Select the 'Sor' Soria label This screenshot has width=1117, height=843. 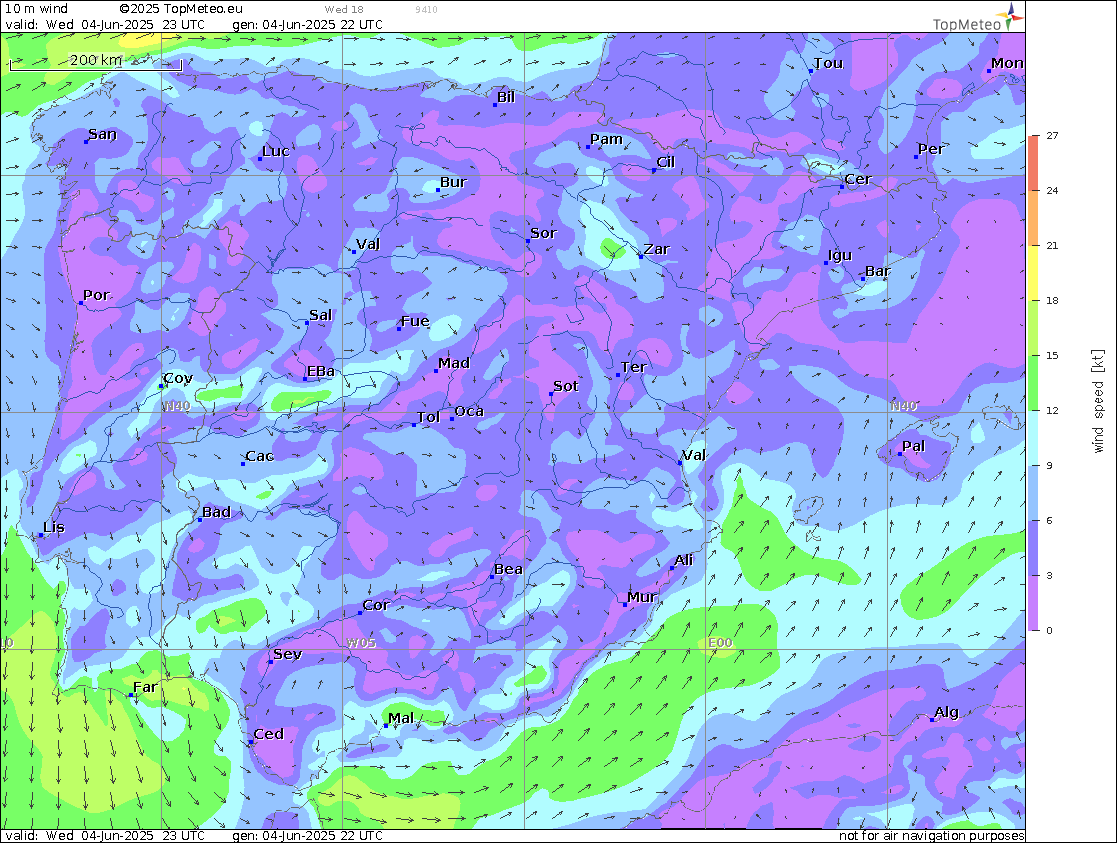pyautogui.click(x=543, y=233)
